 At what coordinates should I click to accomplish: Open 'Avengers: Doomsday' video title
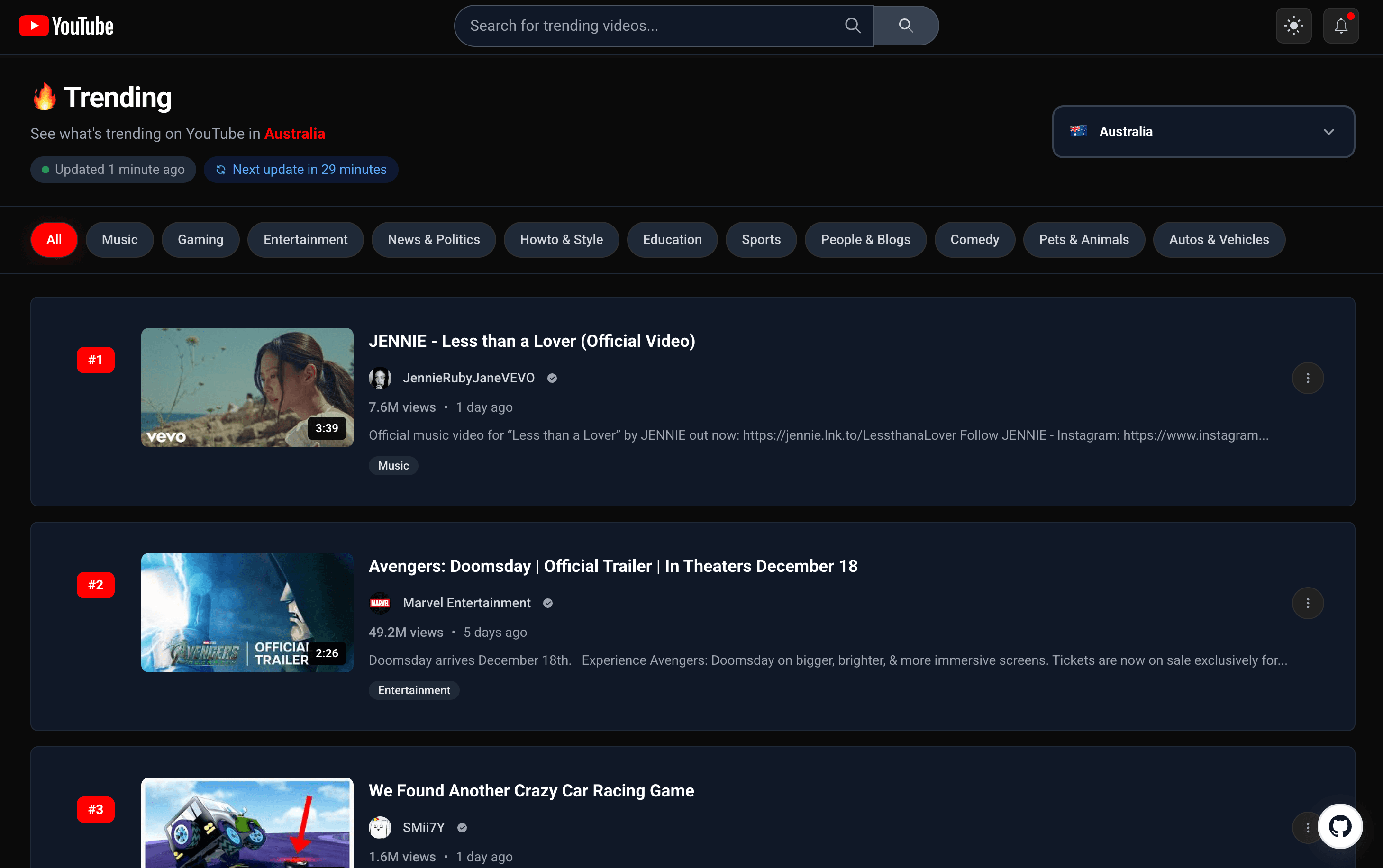pyautogui.click(x=613, y=566)
